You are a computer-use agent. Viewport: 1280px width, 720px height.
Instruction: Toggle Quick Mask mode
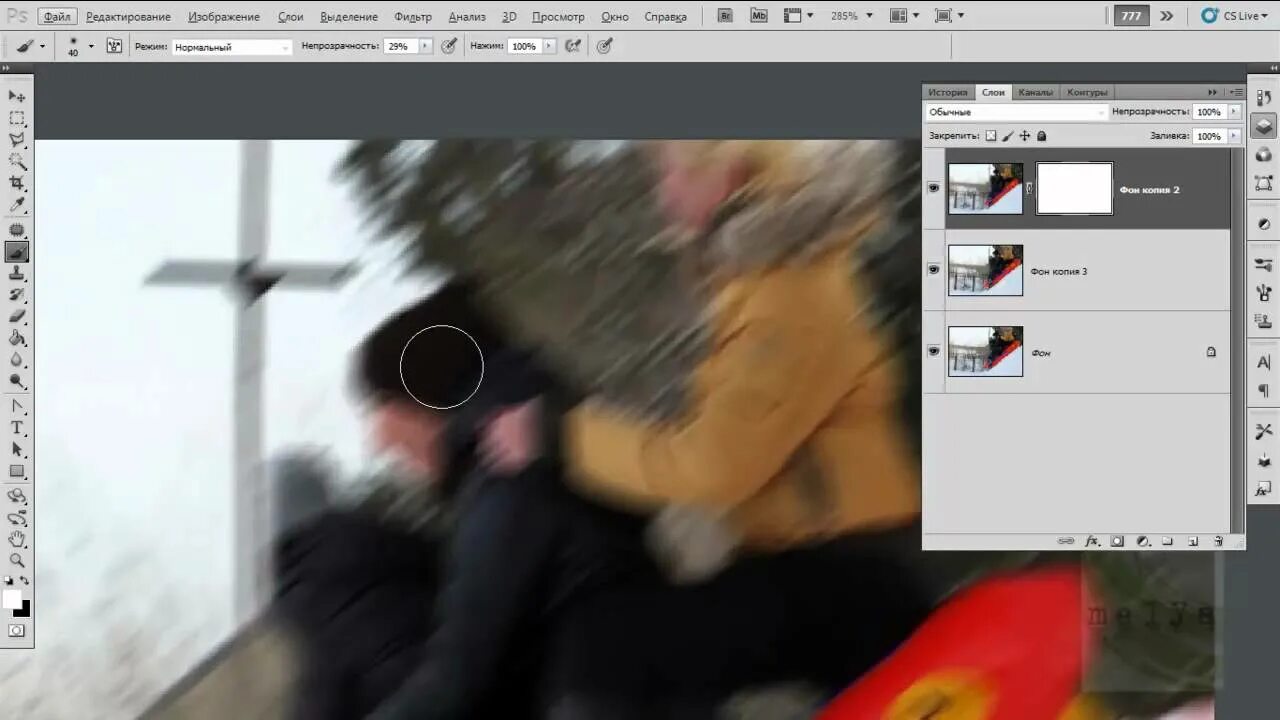tap(17, 631)
